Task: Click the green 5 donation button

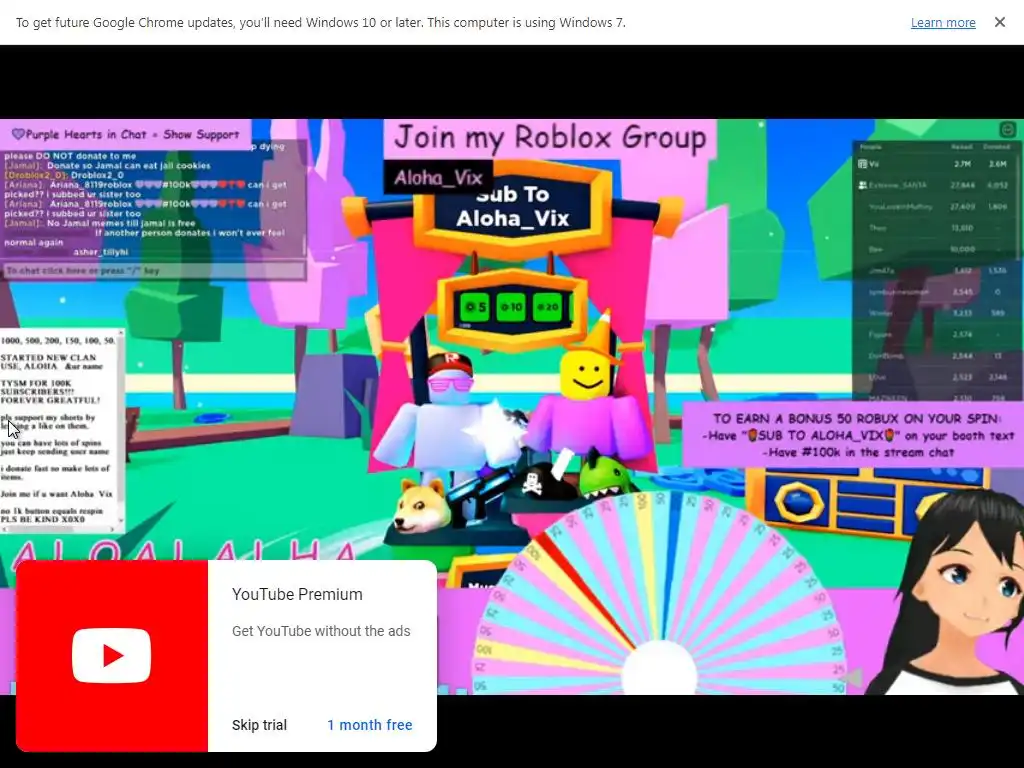Action: click(x=475, y=307)
